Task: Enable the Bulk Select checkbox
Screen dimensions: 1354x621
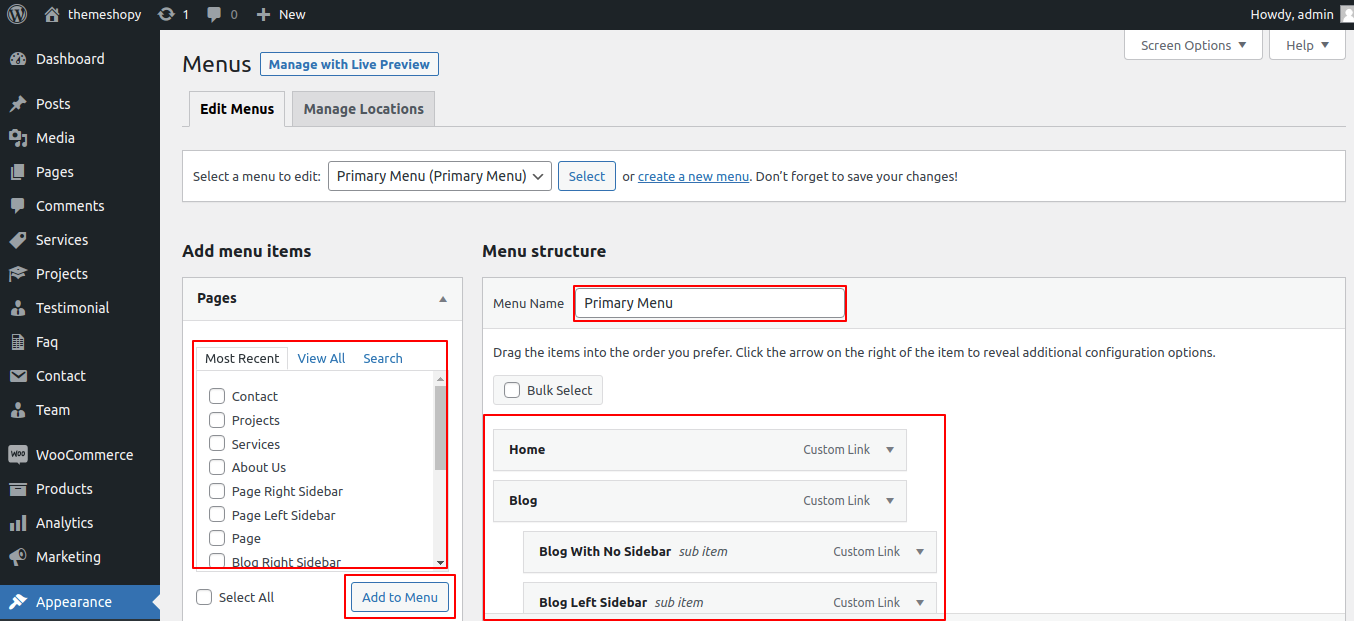Action: 512,390
